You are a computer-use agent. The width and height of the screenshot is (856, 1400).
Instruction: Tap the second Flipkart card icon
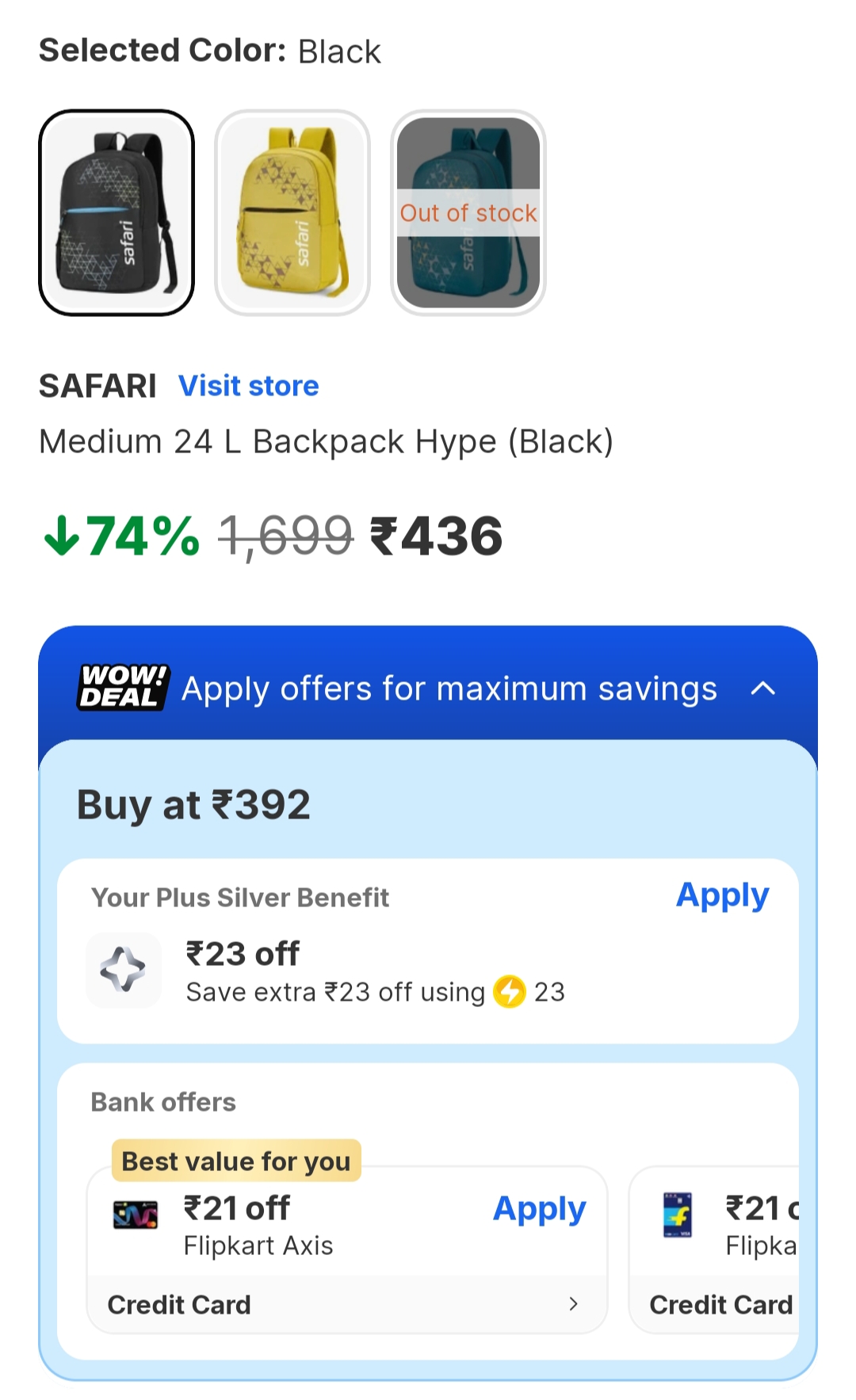pyautogui.click(x=678, y=1215)
